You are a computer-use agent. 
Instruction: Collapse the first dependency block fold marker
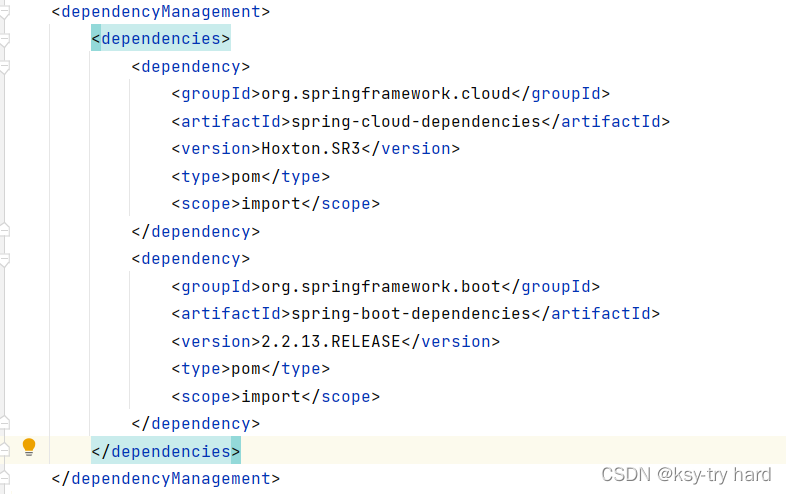(4, 67)
